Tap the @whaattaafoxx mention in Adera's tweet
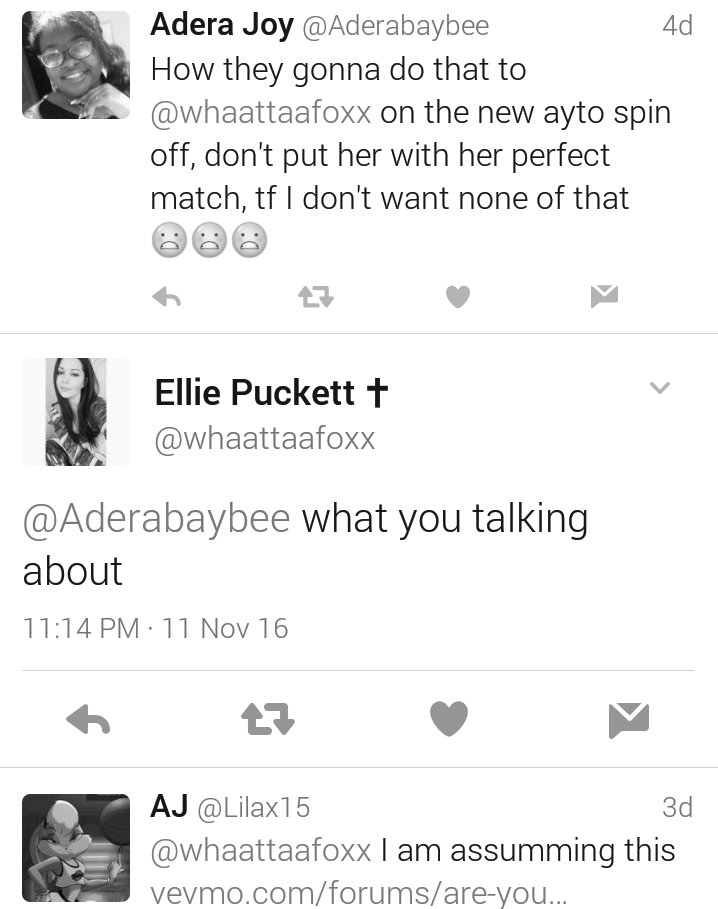The width and height of the screenshot is (718, 909). pyautogui.click(x=261, y=112)
